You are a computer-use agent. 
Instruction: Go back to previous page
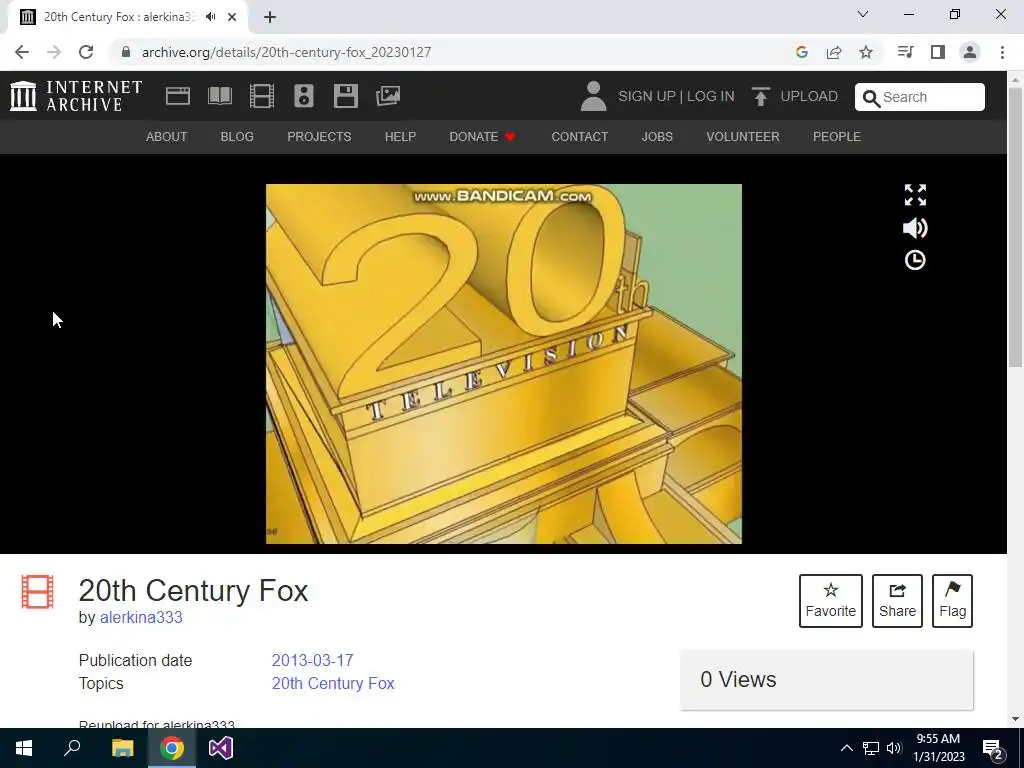(x=22, y=52)
